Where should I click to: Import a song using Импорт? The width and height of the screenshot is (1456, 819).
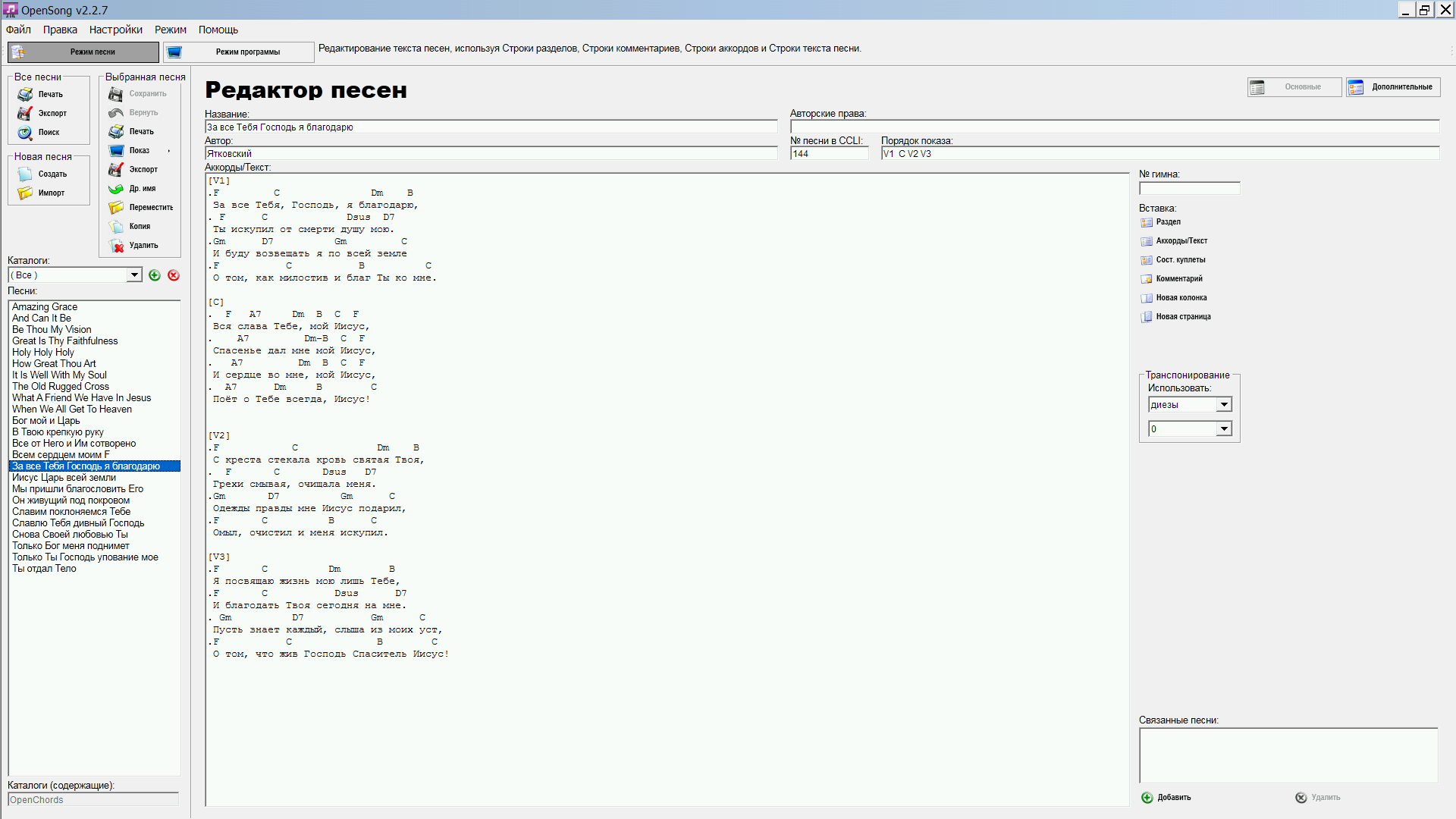coord(41,193)
